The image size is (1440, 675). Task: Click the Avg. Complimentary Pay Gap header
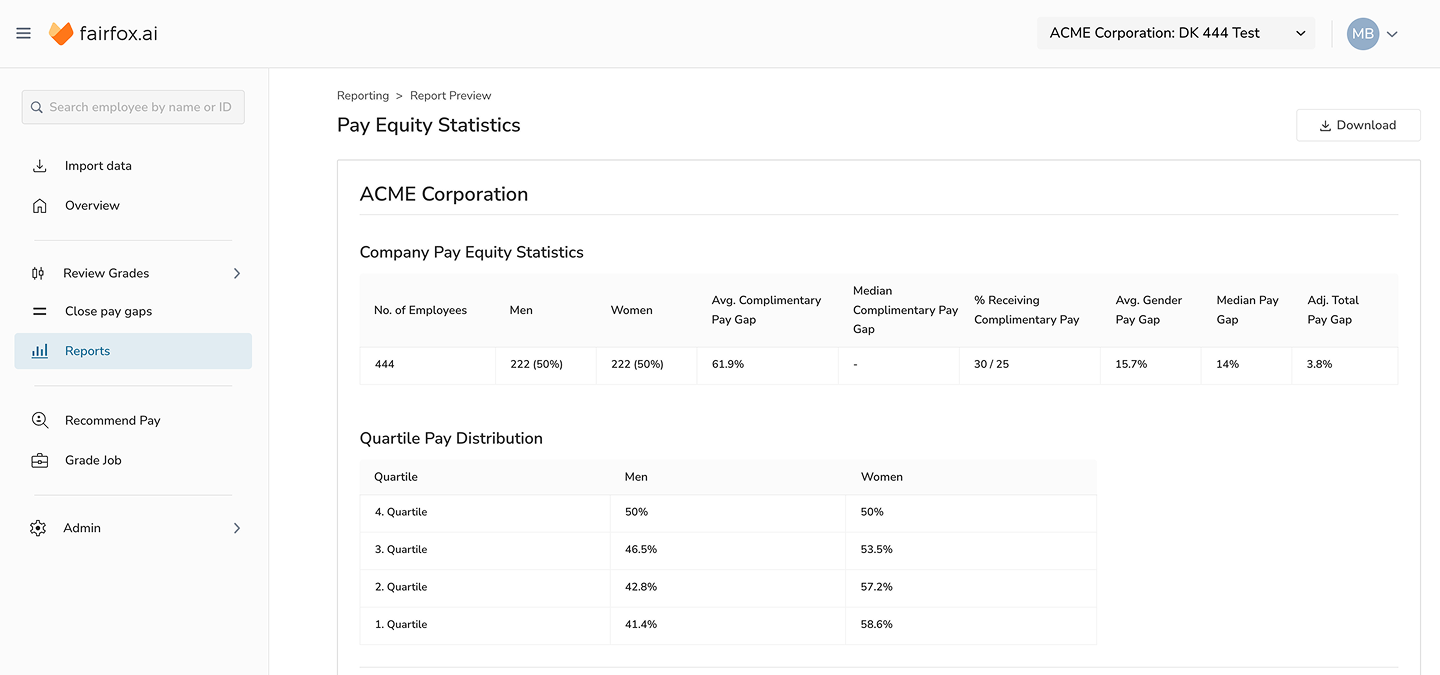[766, 310]
